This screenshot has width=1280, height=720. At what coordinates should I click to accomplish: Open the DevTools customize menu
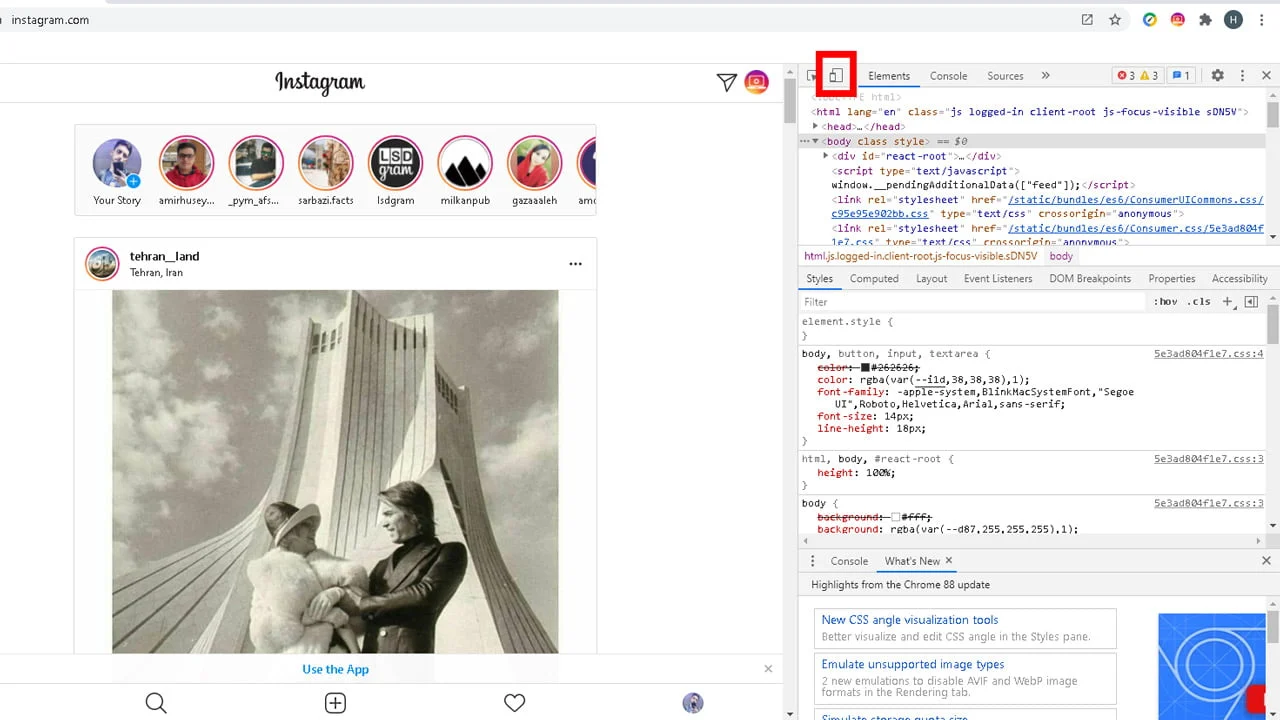(1242, 76)
